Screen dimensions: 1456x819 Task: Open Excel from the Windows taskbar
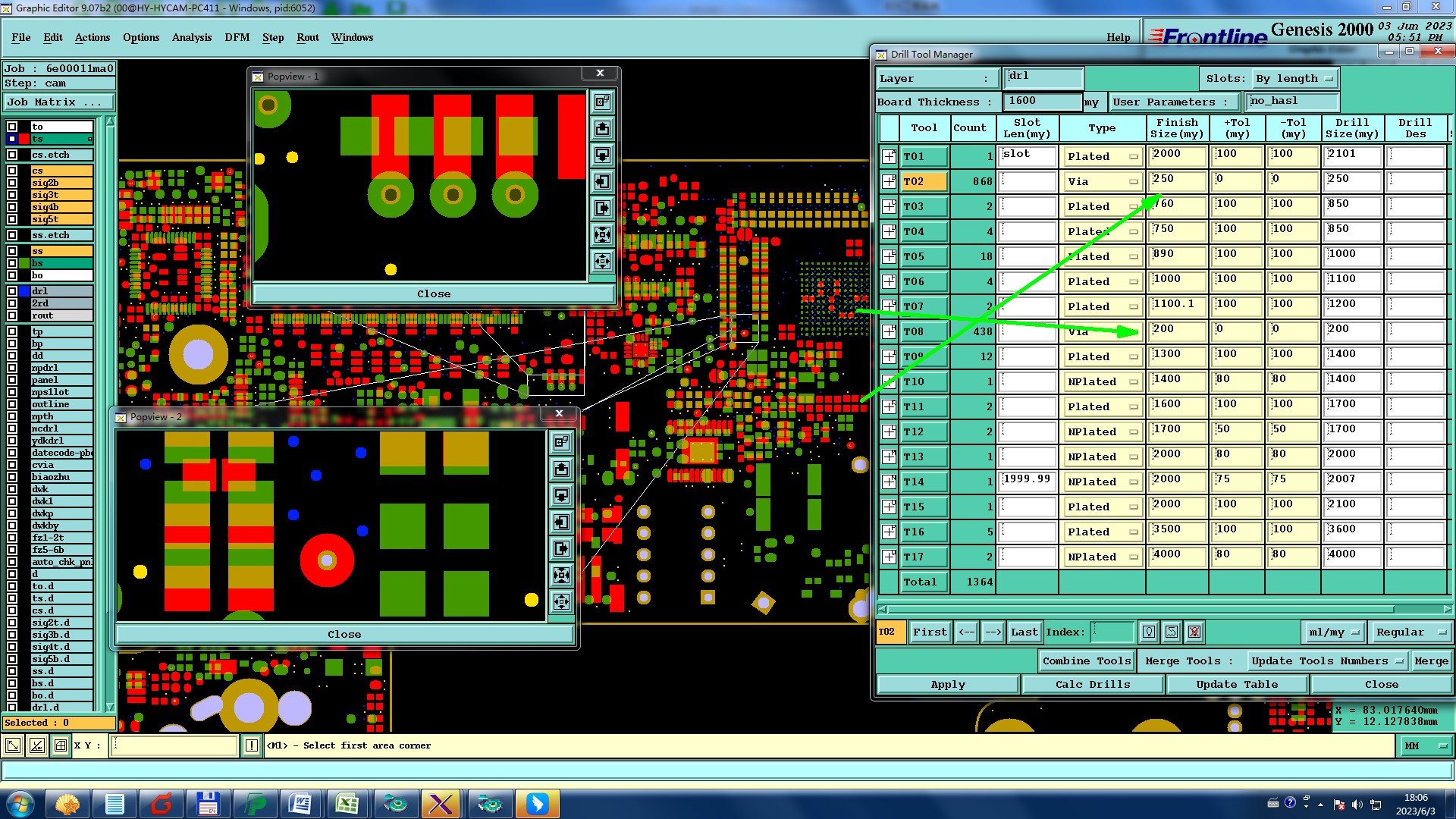coord(347,804)
